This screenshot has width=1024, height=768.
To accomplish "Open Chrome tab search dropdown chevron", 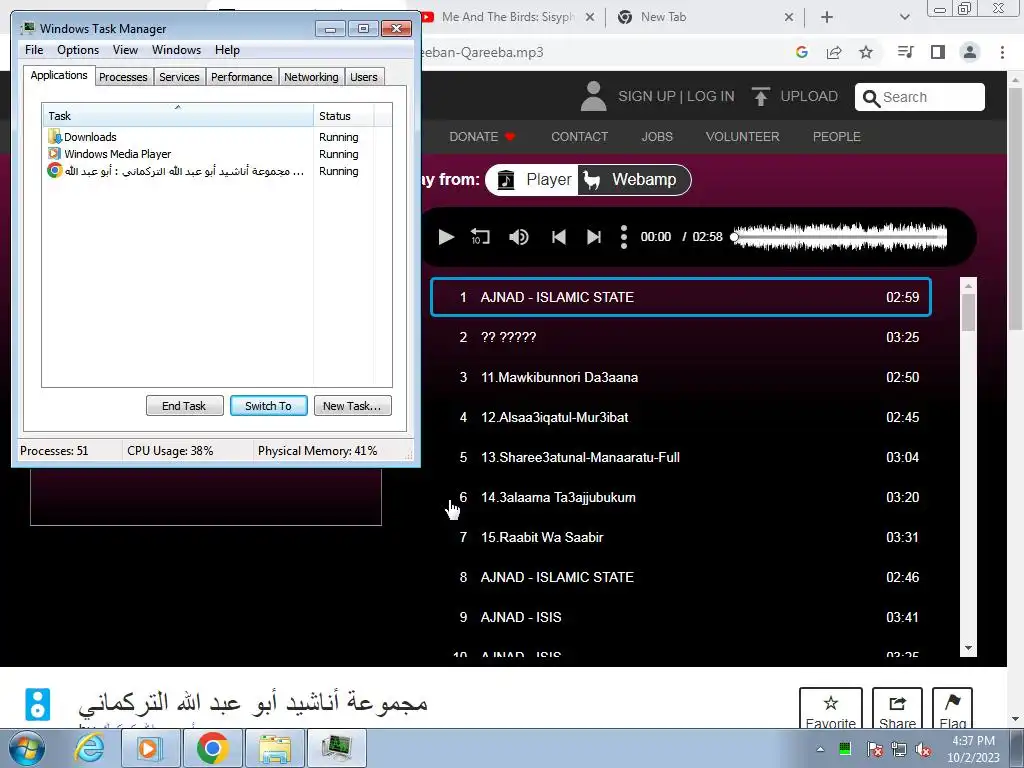I will (x=904, y=17).
